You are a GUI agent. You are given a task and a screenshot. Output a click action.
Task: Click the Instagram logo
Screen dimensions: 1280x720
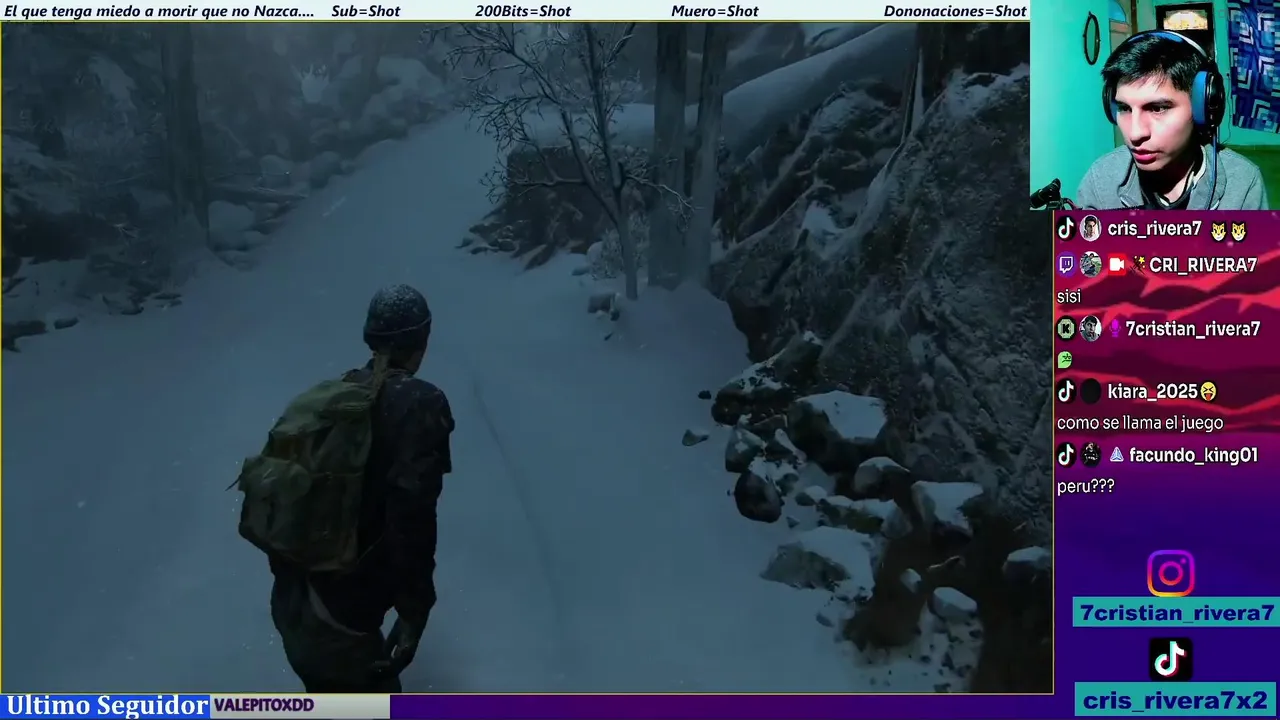pos(1170,574)
